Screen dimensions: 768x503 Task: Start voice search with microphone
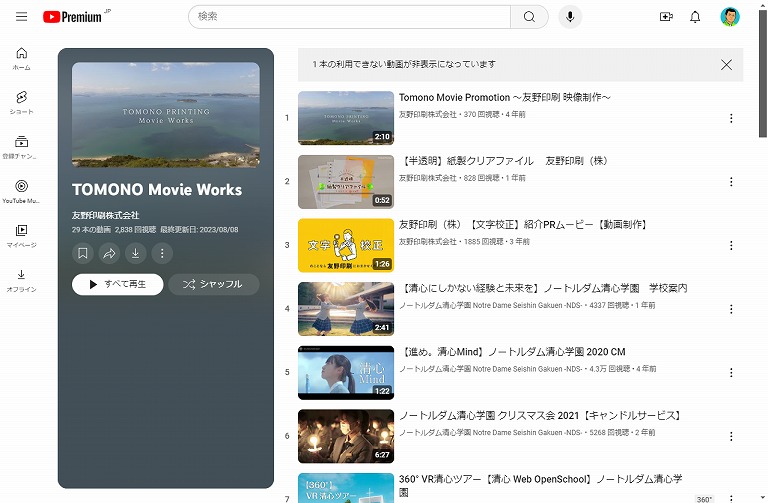570,17
